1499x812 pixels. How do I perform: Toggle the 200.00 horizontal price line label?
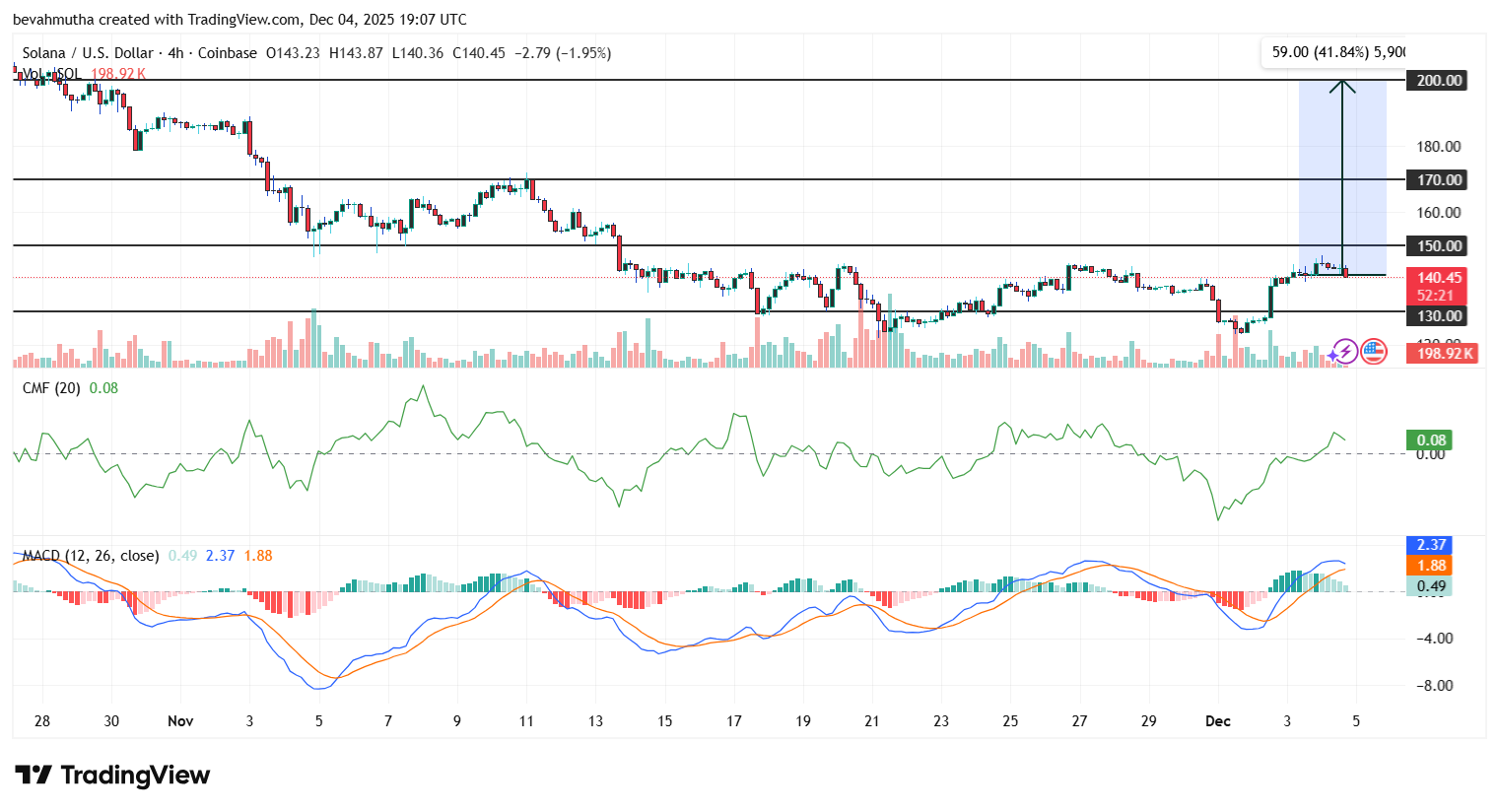tap(1437, 81)
